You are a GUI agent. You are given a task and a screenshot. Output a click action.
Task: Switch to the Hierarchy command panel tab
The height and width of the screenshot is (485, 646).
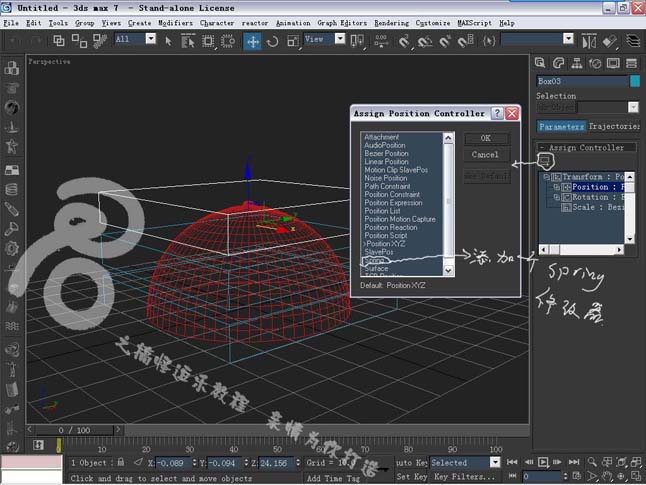pyautogui.click(x=577, y=63)
